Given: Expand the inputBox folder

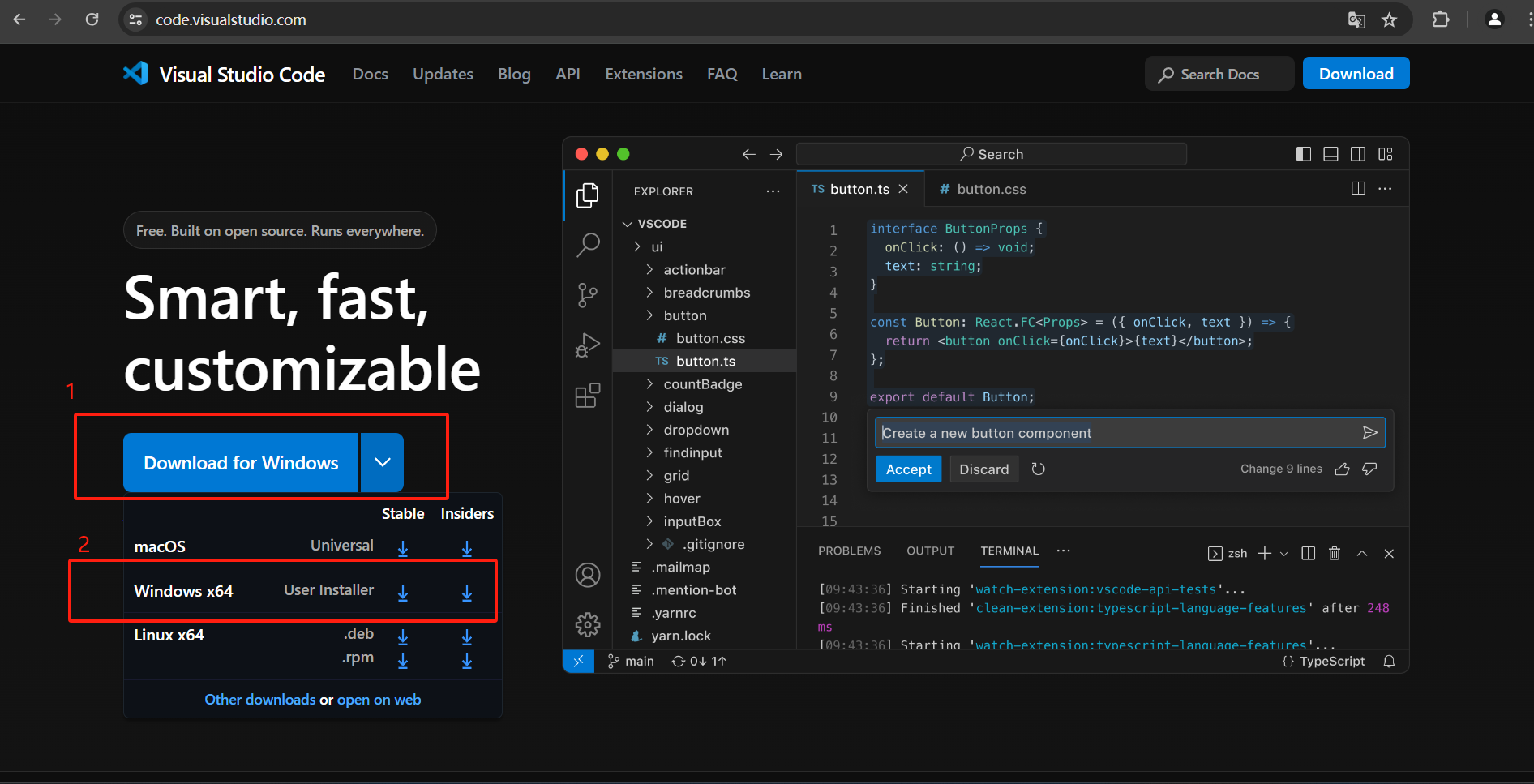Looking at the screenshot, I should pyautogui.click(x=649, y=521).
